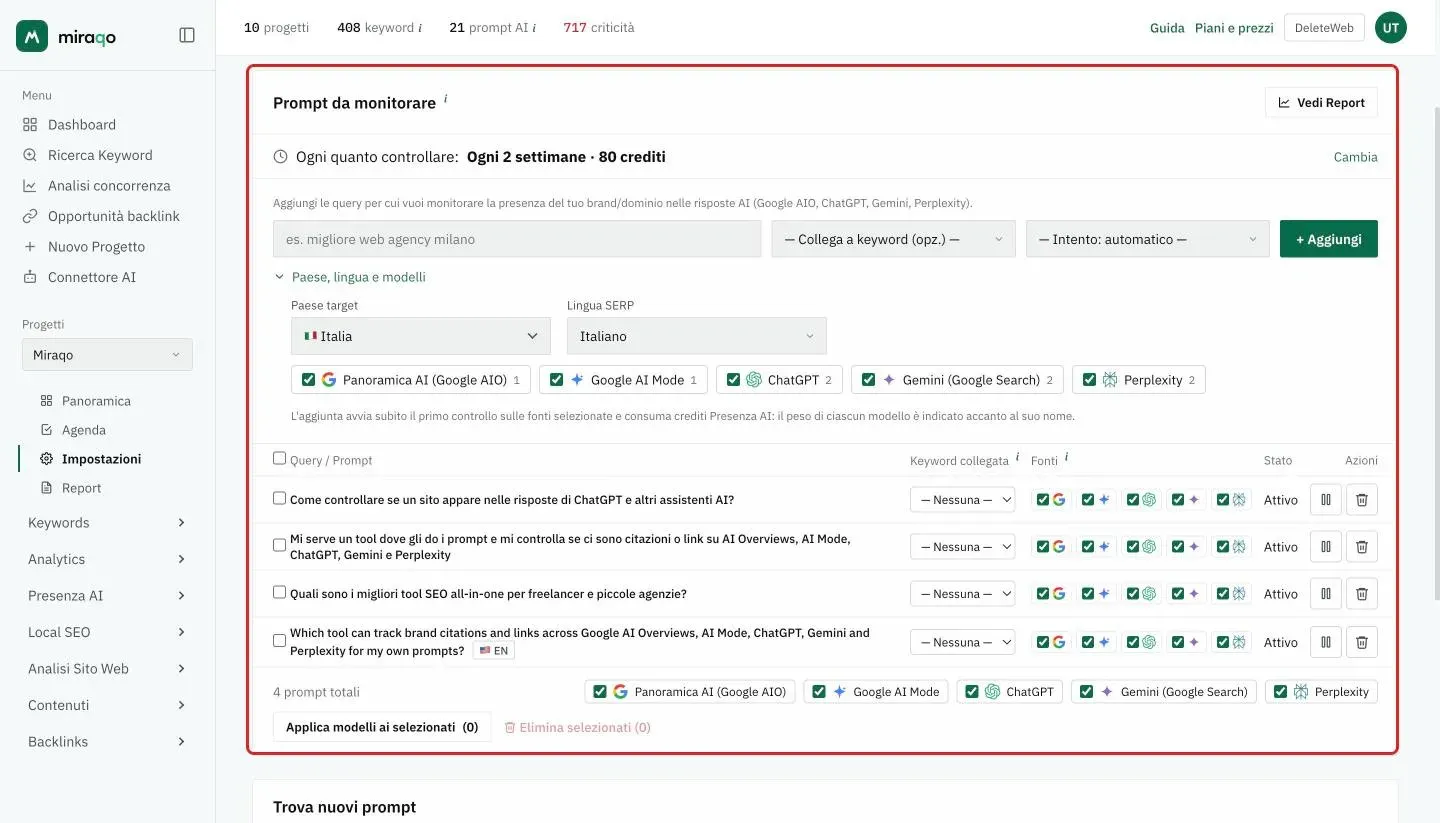The image size is (1440, 823).
Task: Click 'Applica modelli ai selezionati' button
Action: click(382, 727)
